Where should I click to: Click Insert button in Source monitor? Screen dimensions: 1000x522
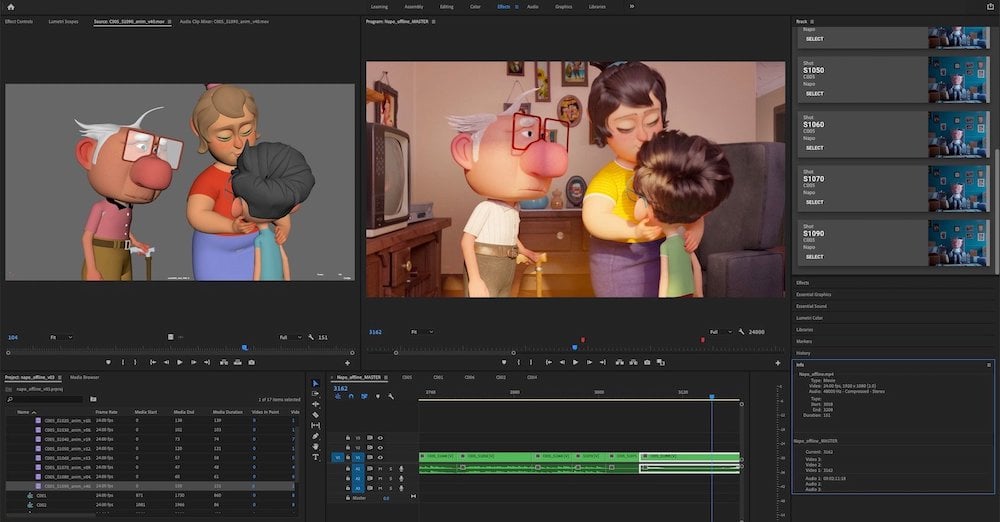[224, 362]
